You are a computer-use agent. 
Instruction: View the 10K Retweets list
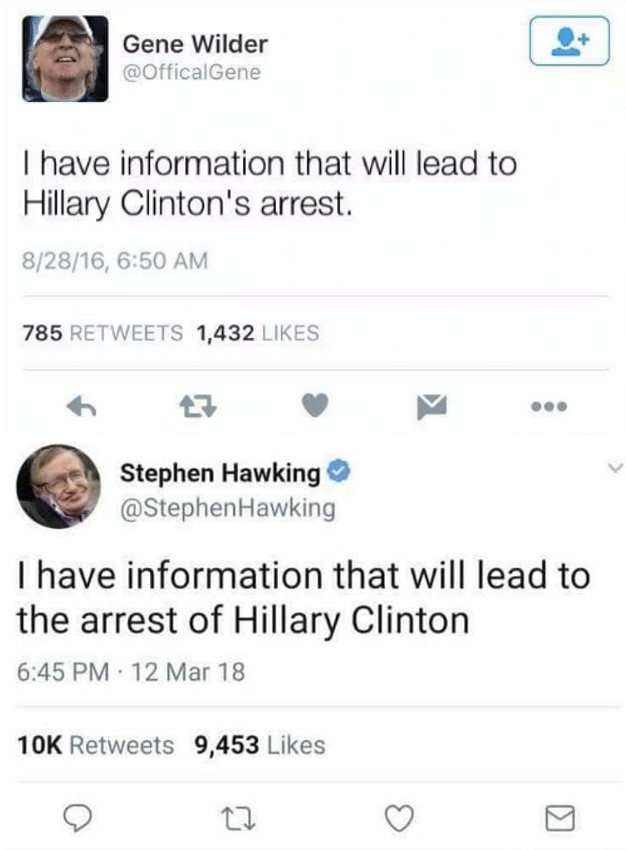point(95,745)
